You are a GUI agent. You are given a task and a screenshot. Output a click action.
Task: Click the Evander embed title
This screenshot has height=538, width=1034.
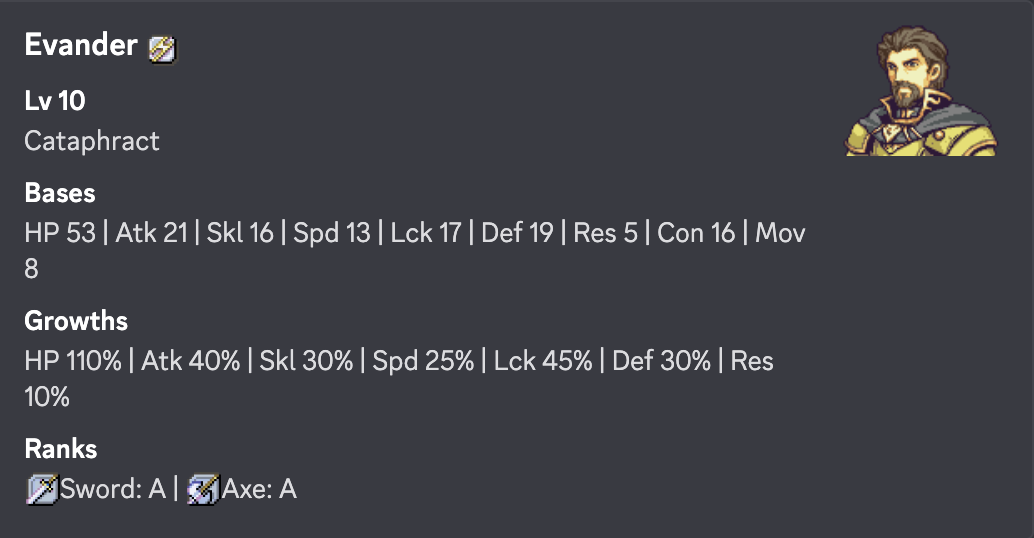point(80,46)
